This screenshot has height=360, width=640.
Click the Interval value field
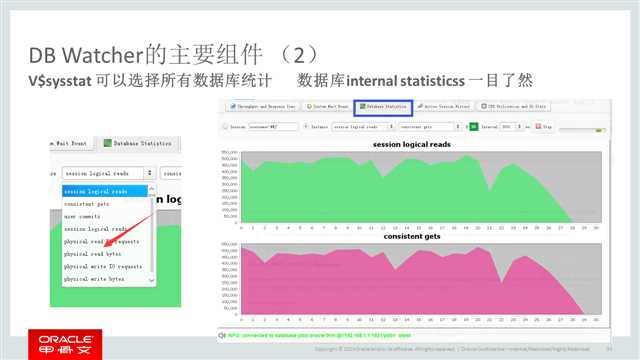(x=507, y=127)
